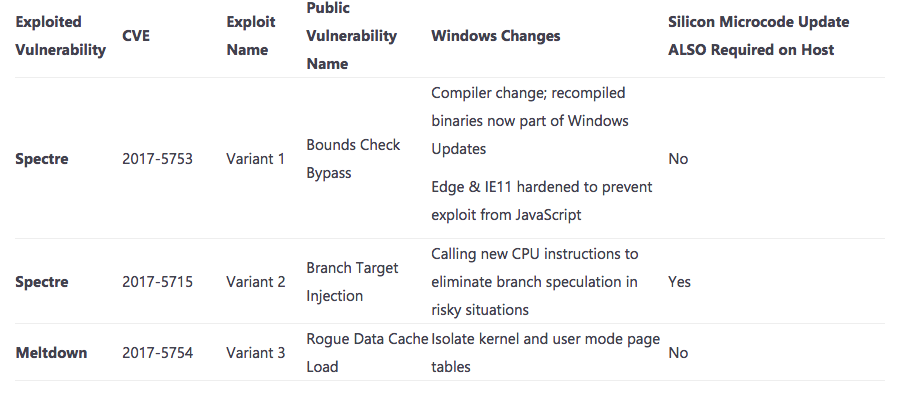Click the Isolate kernel page tables text
This screenshot has height=398, width=897.
pos(545,353)
